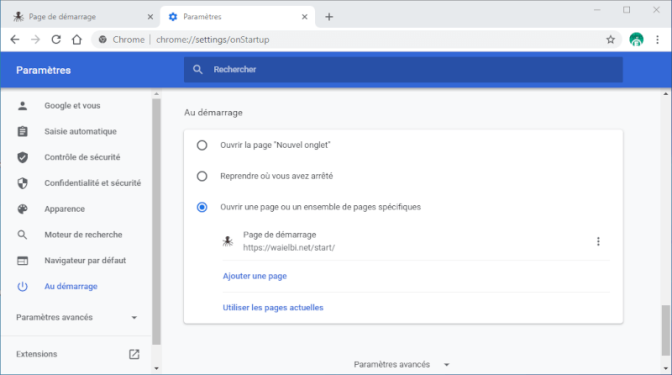This screenshot has height=375, width=672.
Task: Click the main page vertical scrollbar thumb
Action: tap(666, 330)
